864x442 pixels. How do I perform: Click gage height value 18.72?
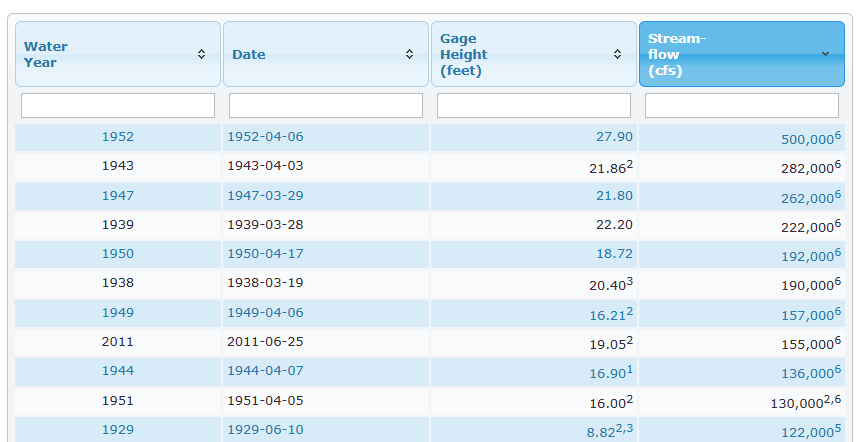click(x=614, y=254)
